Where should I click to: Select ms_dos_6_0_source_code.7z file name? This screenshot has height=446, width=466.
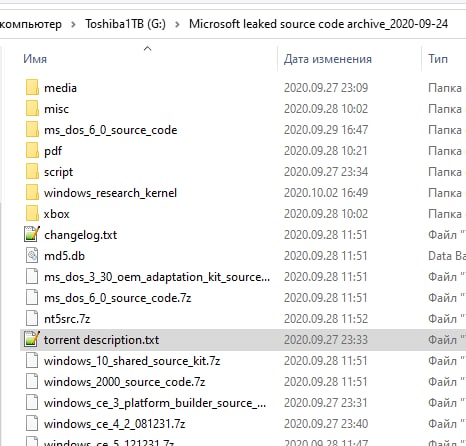pyautogui.click(x=117, y=298)
